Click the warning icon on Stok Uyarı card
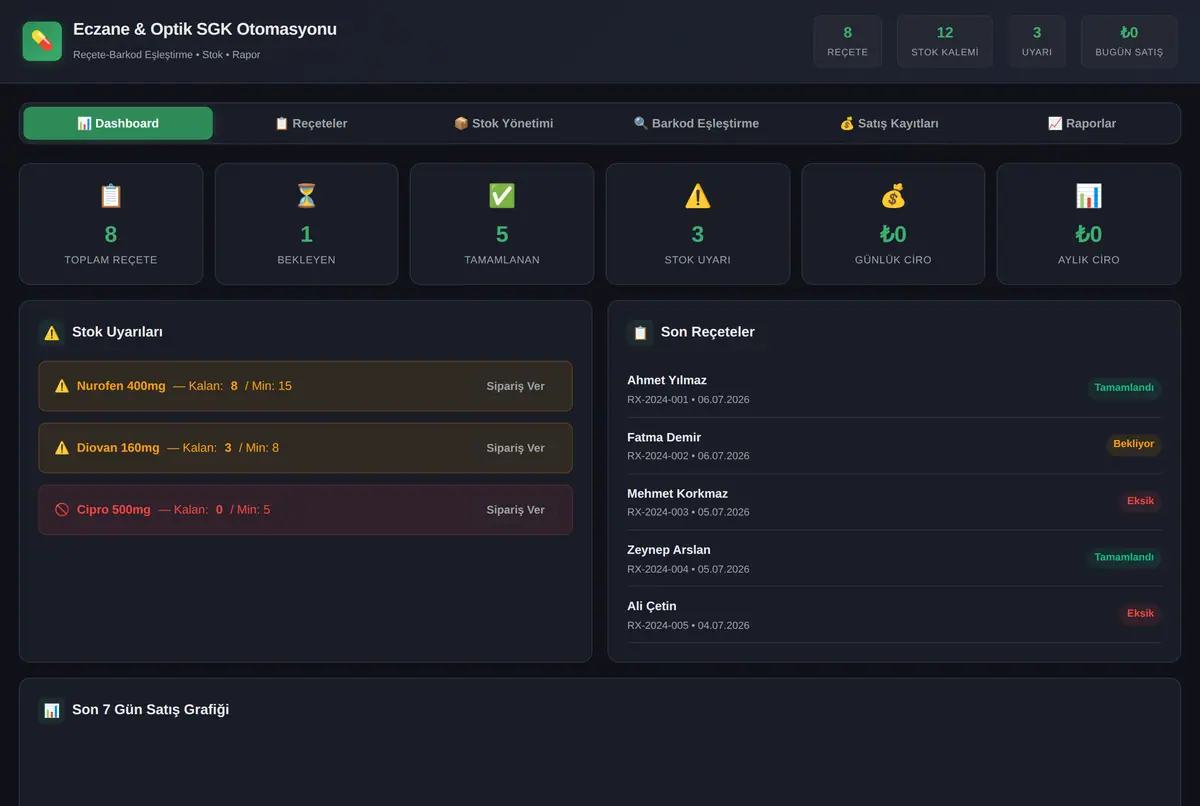This screenshot has width=1200, height=806. point(698,196)
